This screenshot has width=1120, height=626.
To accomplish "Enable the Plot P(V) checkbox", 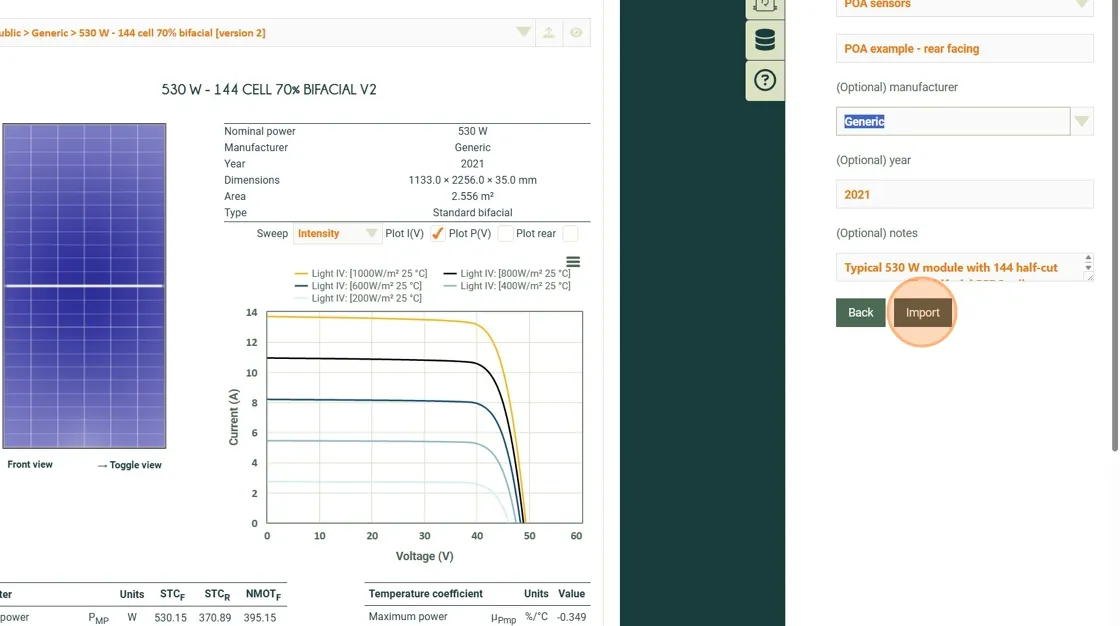I will point(505,234).
